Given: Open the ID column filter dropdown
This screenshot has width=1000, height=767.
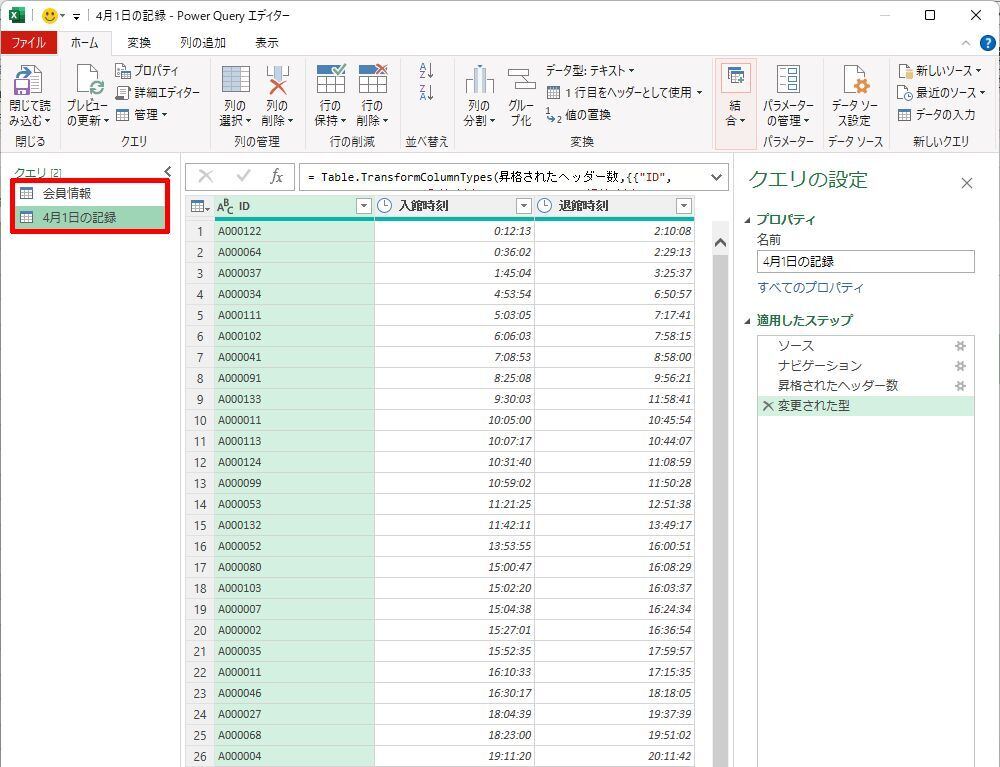Looking at the screenshot, I should (364, 206).
